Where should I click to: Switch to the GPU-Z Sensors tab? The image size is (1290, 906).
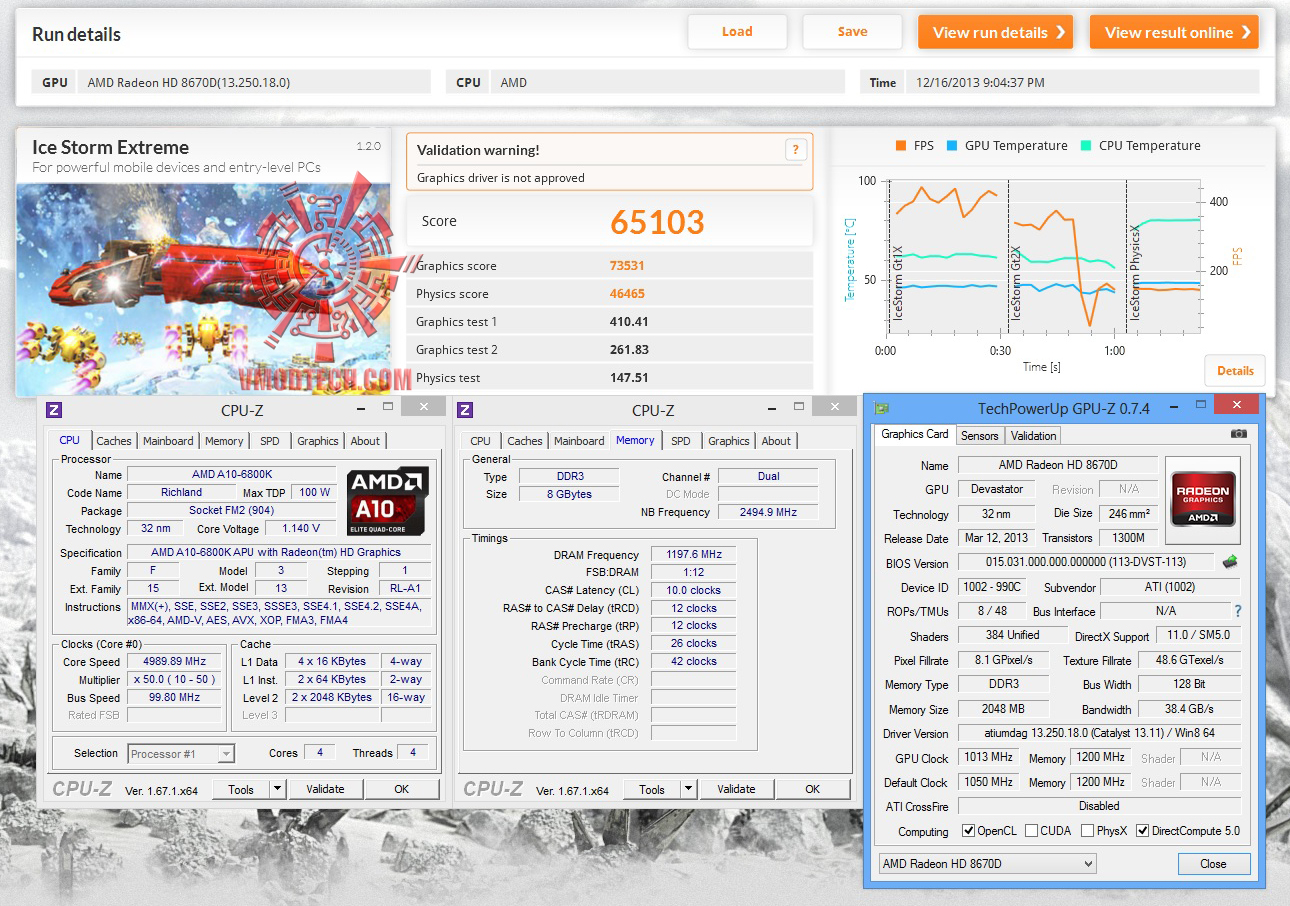pyautogui.click(x=980, y=436)
